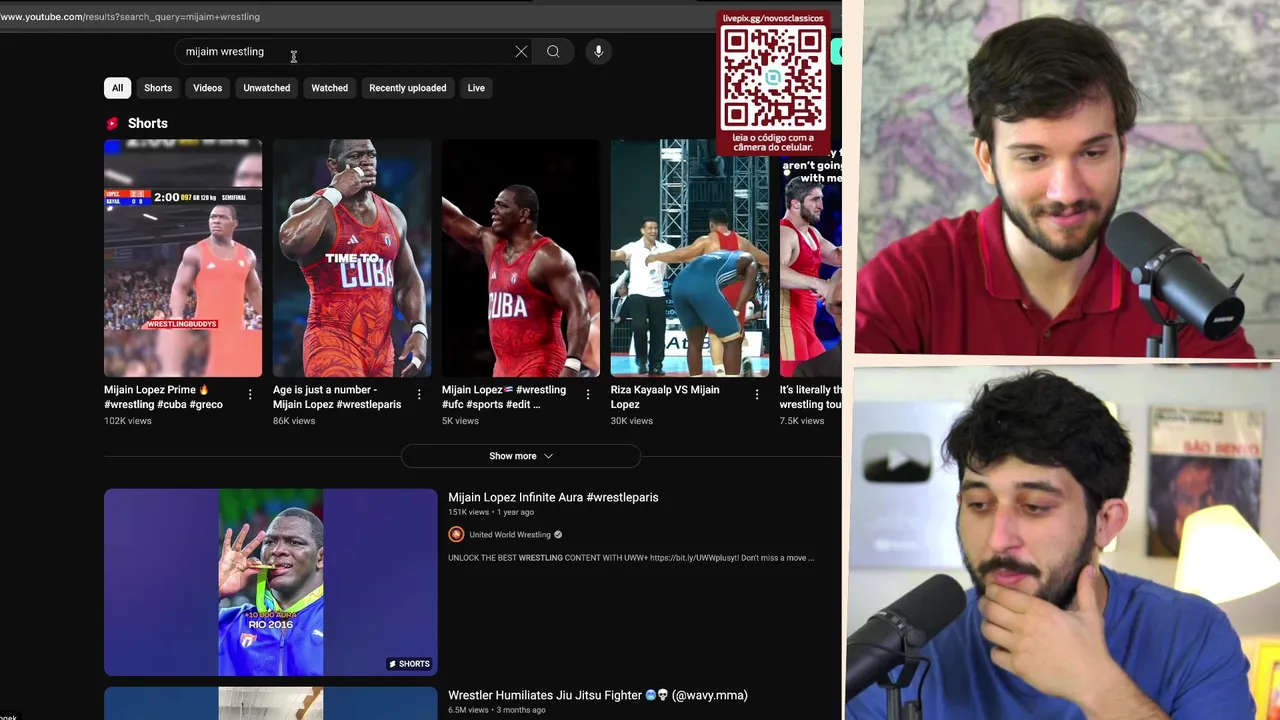This screenshot has width=1280, height=720.
Task: Open 'Wrestler Humiliates Jiu Jitsu Fighter' title
Action: click(x=598, y=695)
